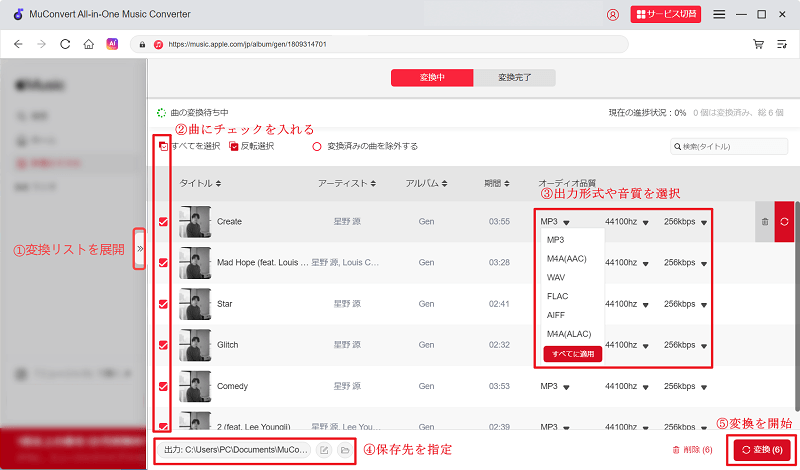Delete the Create track with trash icon
This screenshot has width=800, height=470.
point(765,221)
